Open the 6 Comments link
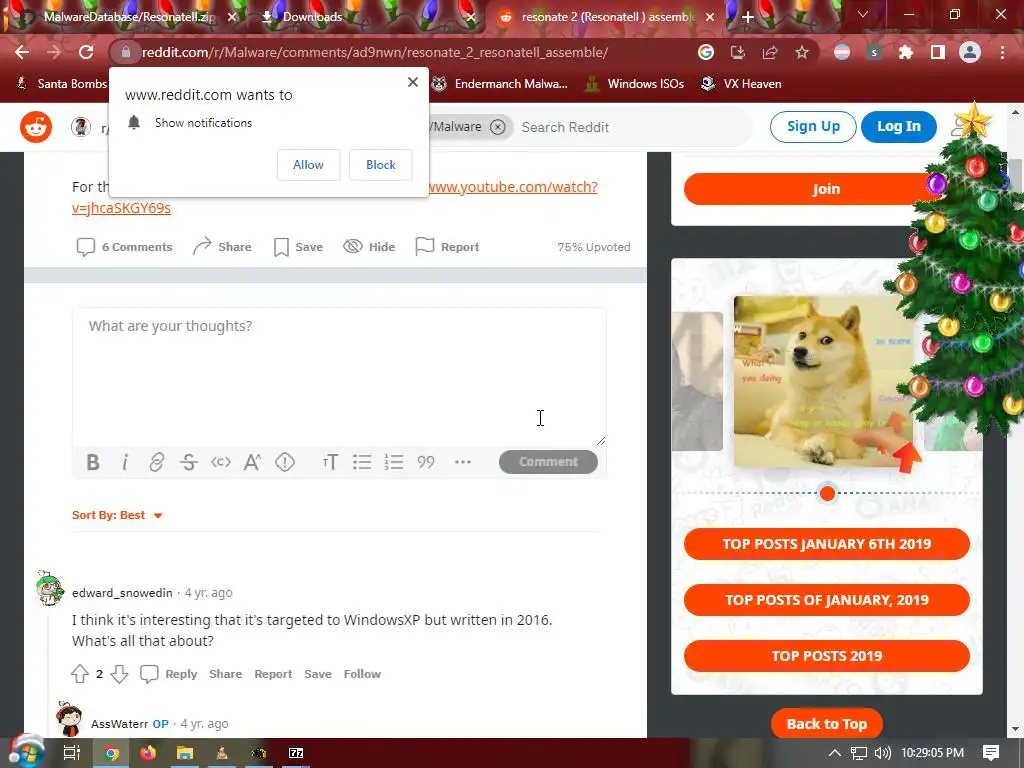 [124, 247]
